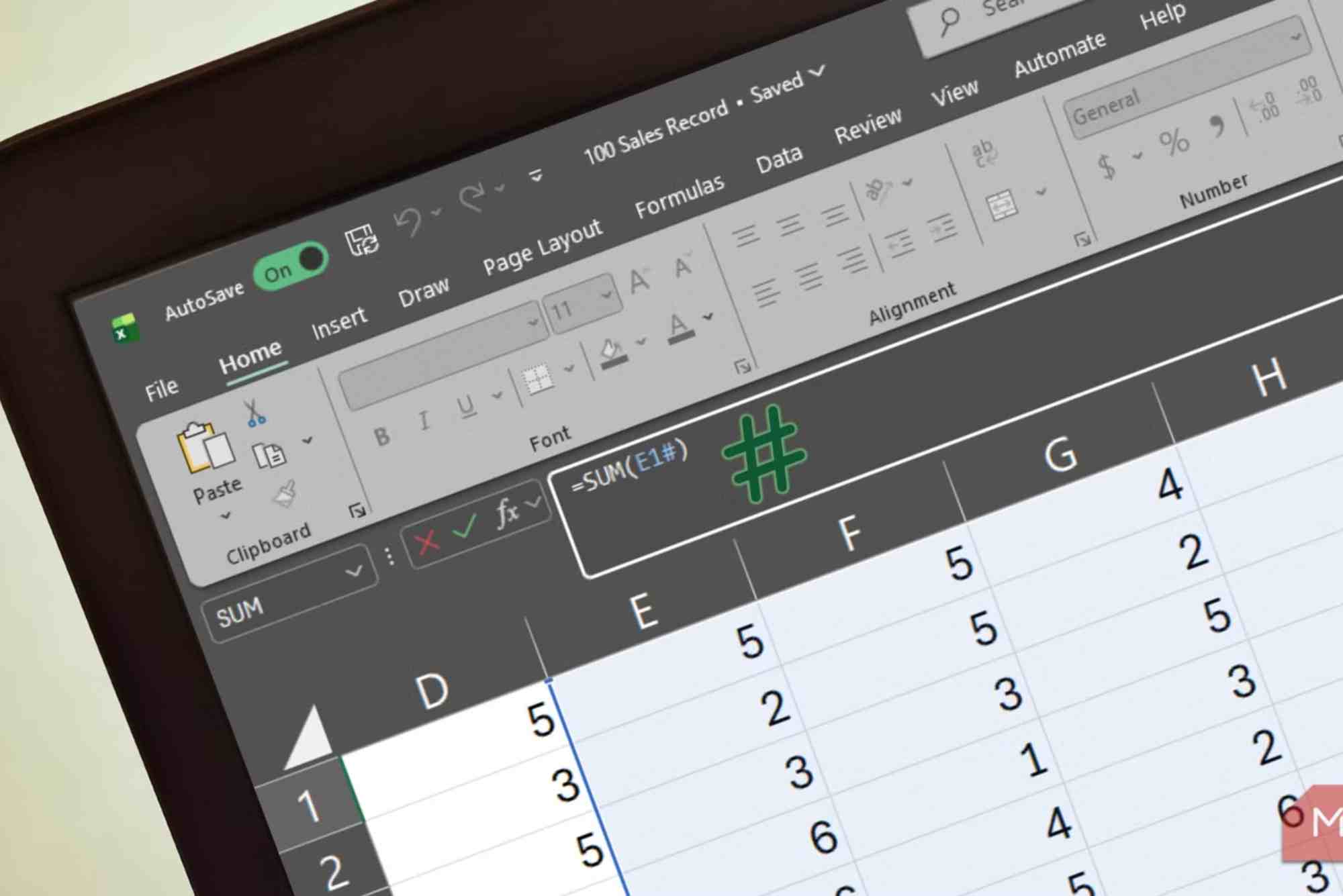Click the Borders icon
The height and width of the screenshot is (896, 1343).
tap(537, 381)
